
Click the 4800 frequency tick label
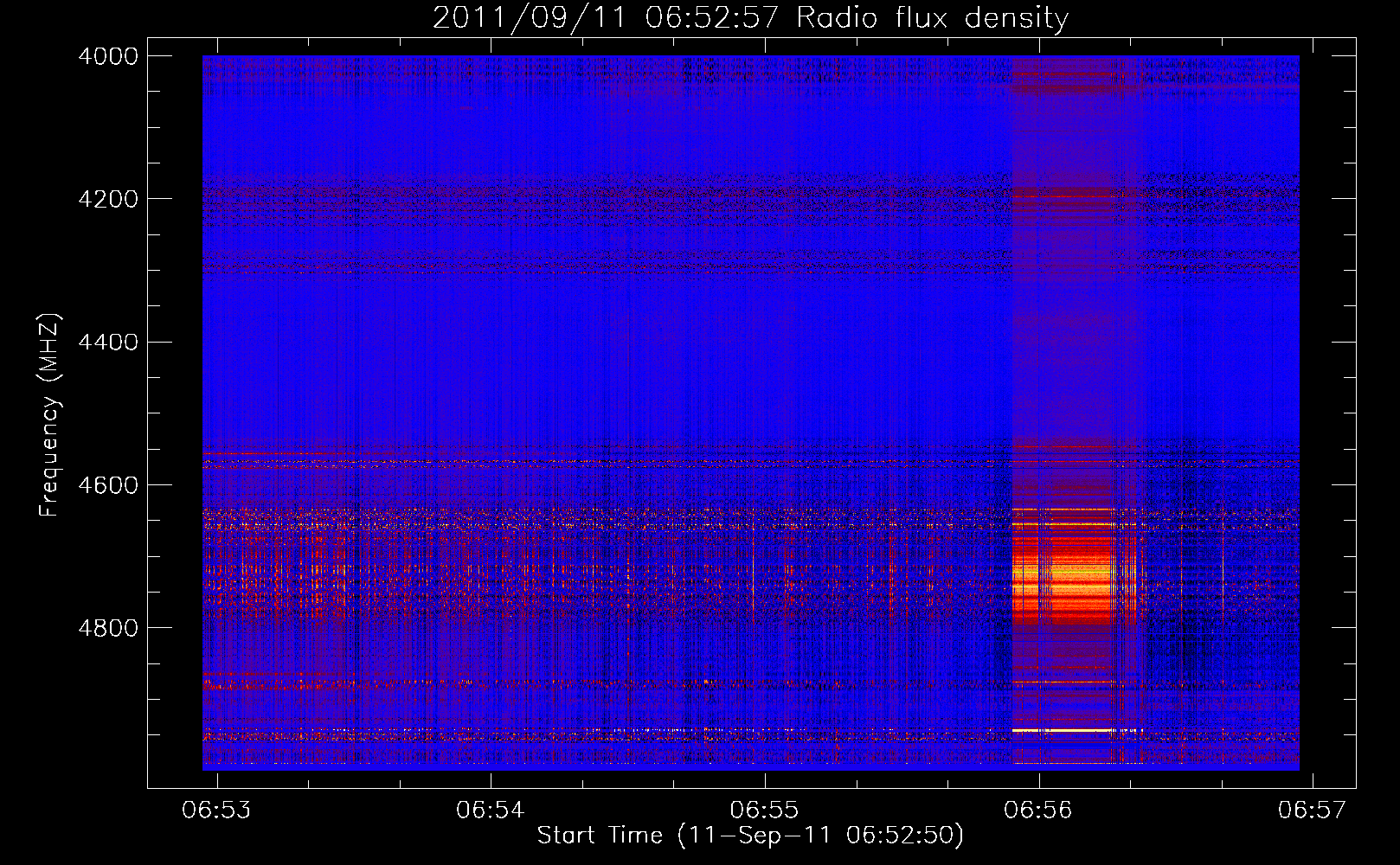pyautogui.click(x=108, y=628)
